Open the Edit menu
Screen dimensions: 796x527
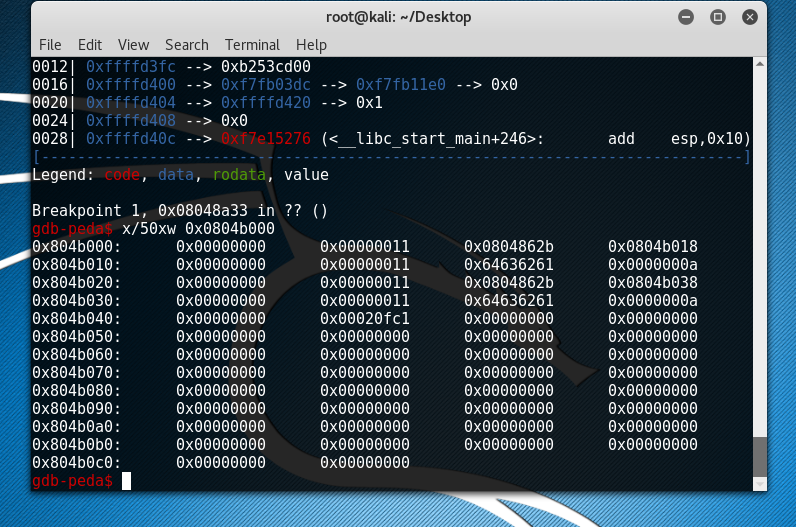[90, 45]
